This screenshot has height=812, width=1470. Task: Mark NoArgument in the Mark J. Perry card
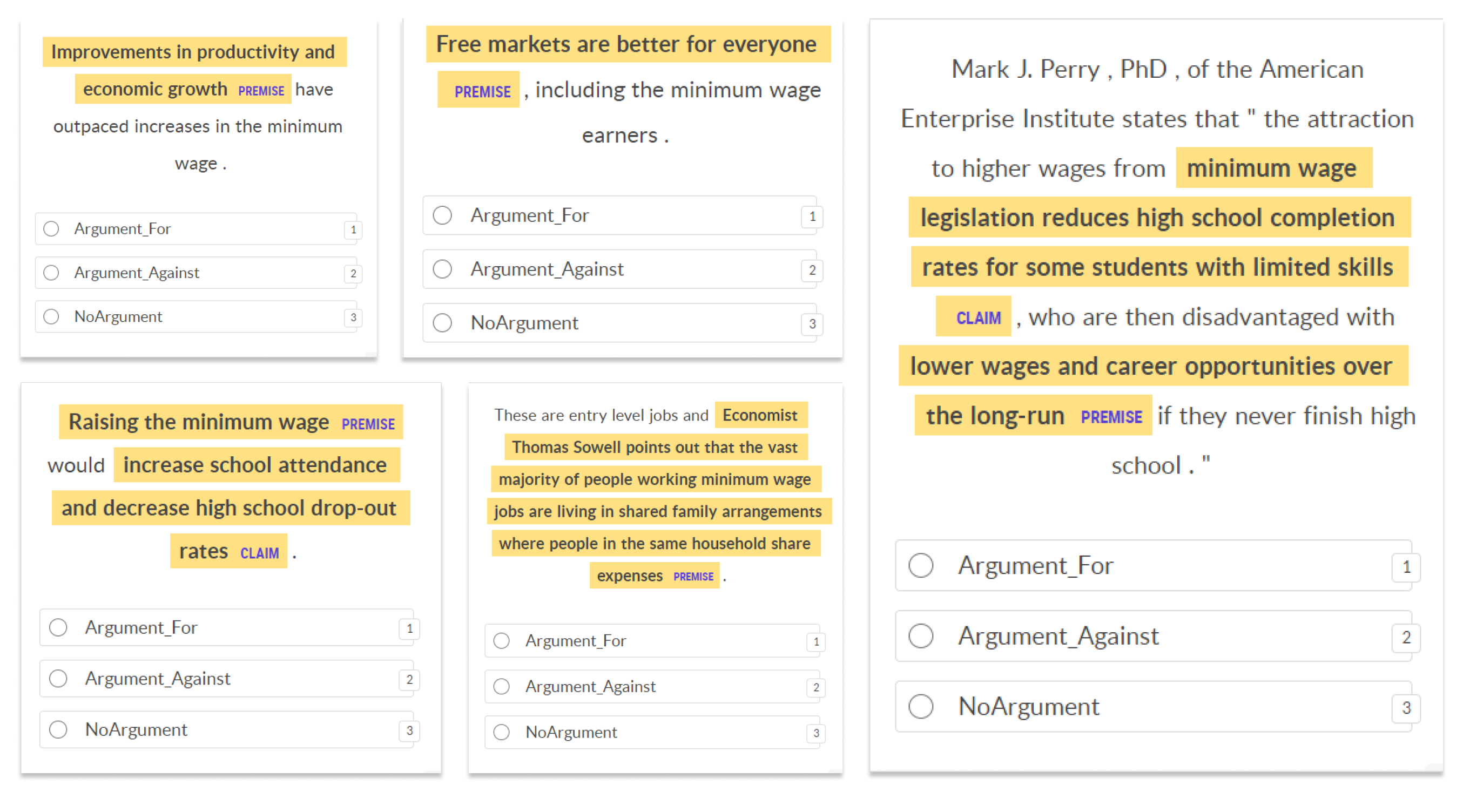pyautogui.click(x=1154, y=706)
